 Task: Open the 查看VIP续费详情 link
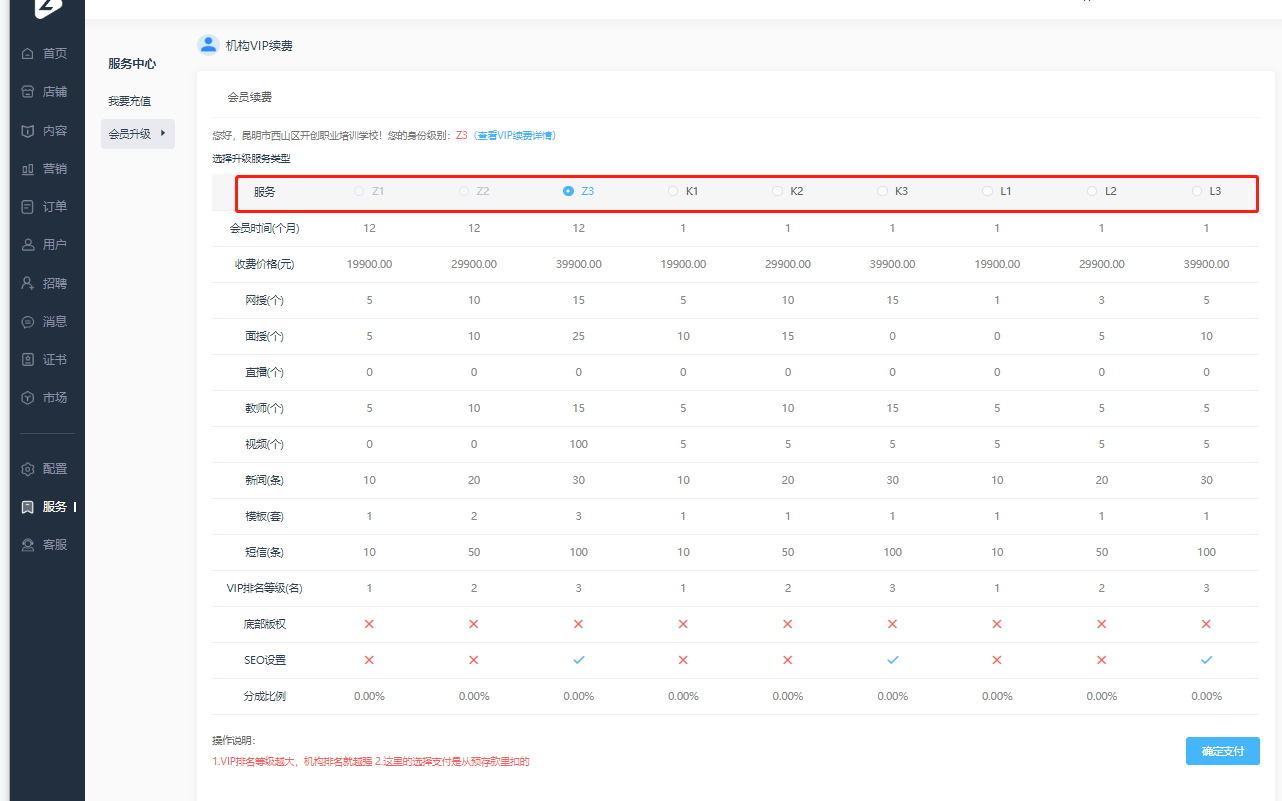pyautogui.click(x=515, y=135)
